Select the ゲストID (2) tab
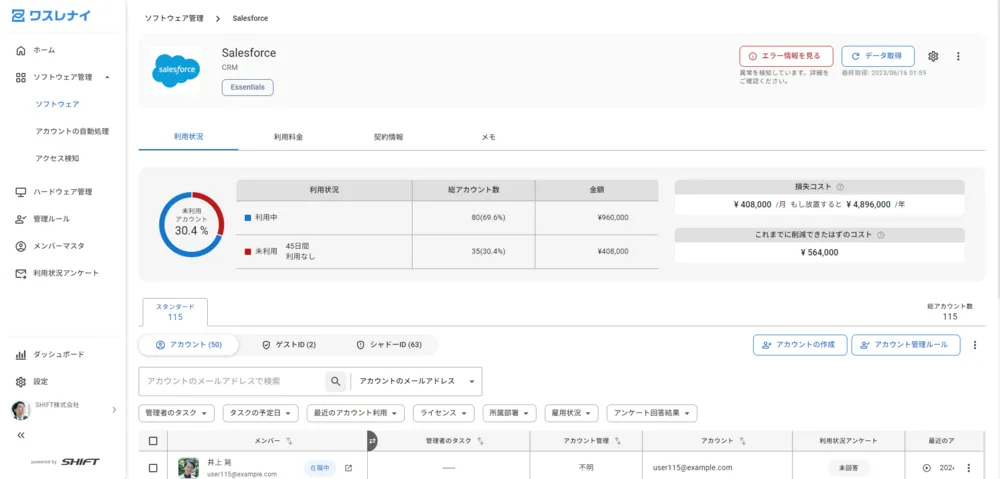Viewport: 1000px width, 479px height. pyautogui.click(x=289, y=345)
